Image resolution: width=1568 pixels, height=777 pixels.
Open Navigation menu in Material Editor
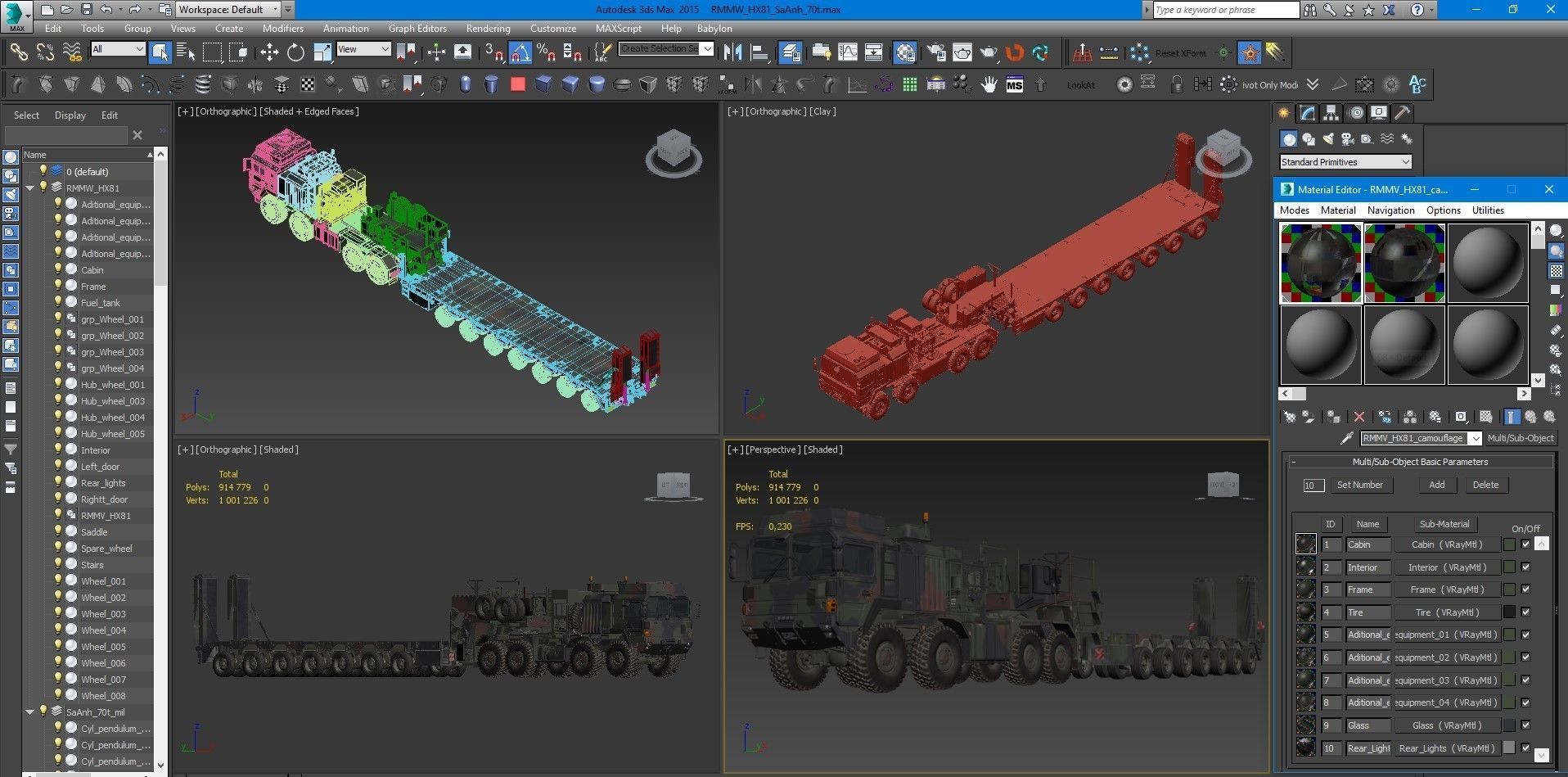(1390, 210)
